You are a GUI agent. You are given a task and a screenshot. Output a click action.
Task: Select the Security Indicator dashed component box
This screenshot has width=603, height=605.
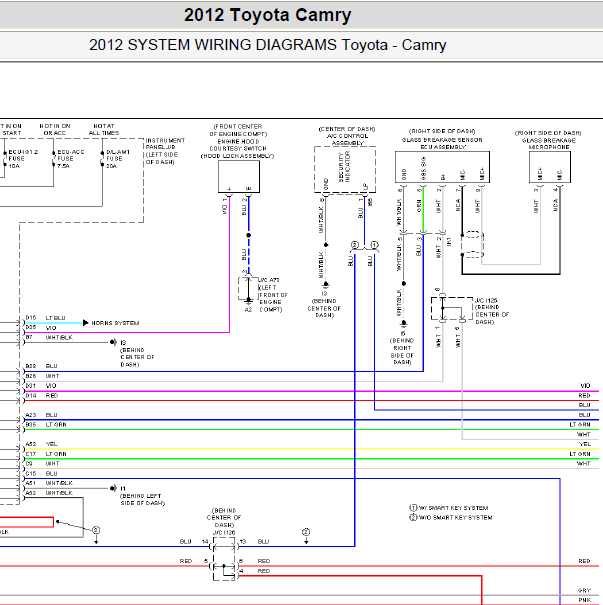pos(345,169)
